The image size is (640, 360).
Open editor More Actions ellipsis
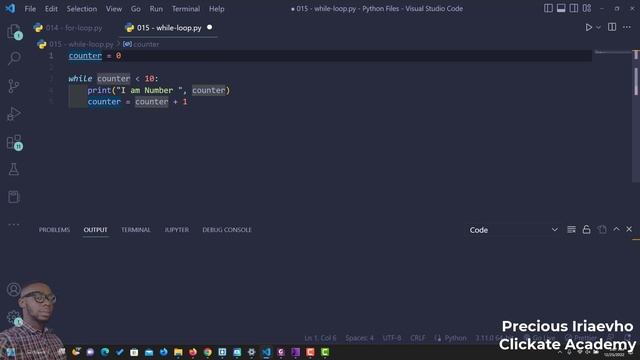(x=627, y=27)
